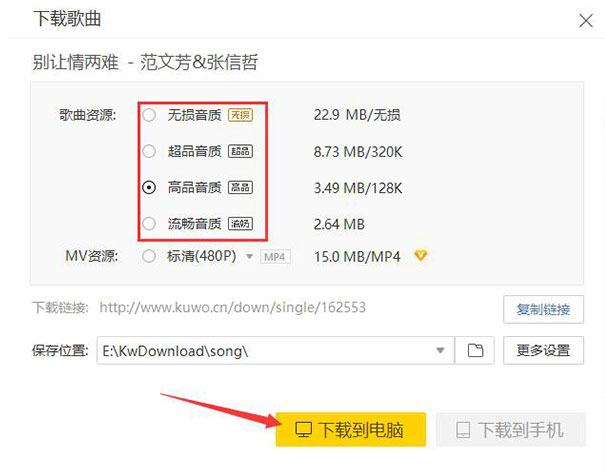This screenshot has width=605, height=473.
Task: Open 更多设置 settings
Action: pos(543,350)
